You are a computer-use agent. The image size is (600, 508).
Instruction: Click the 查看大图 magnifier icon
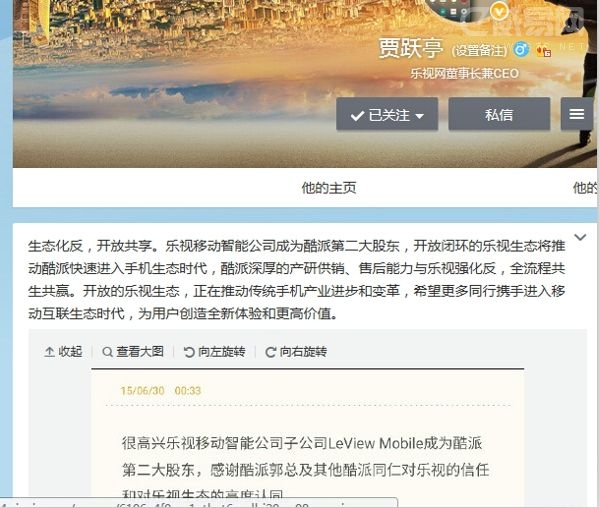click(108, 352)
